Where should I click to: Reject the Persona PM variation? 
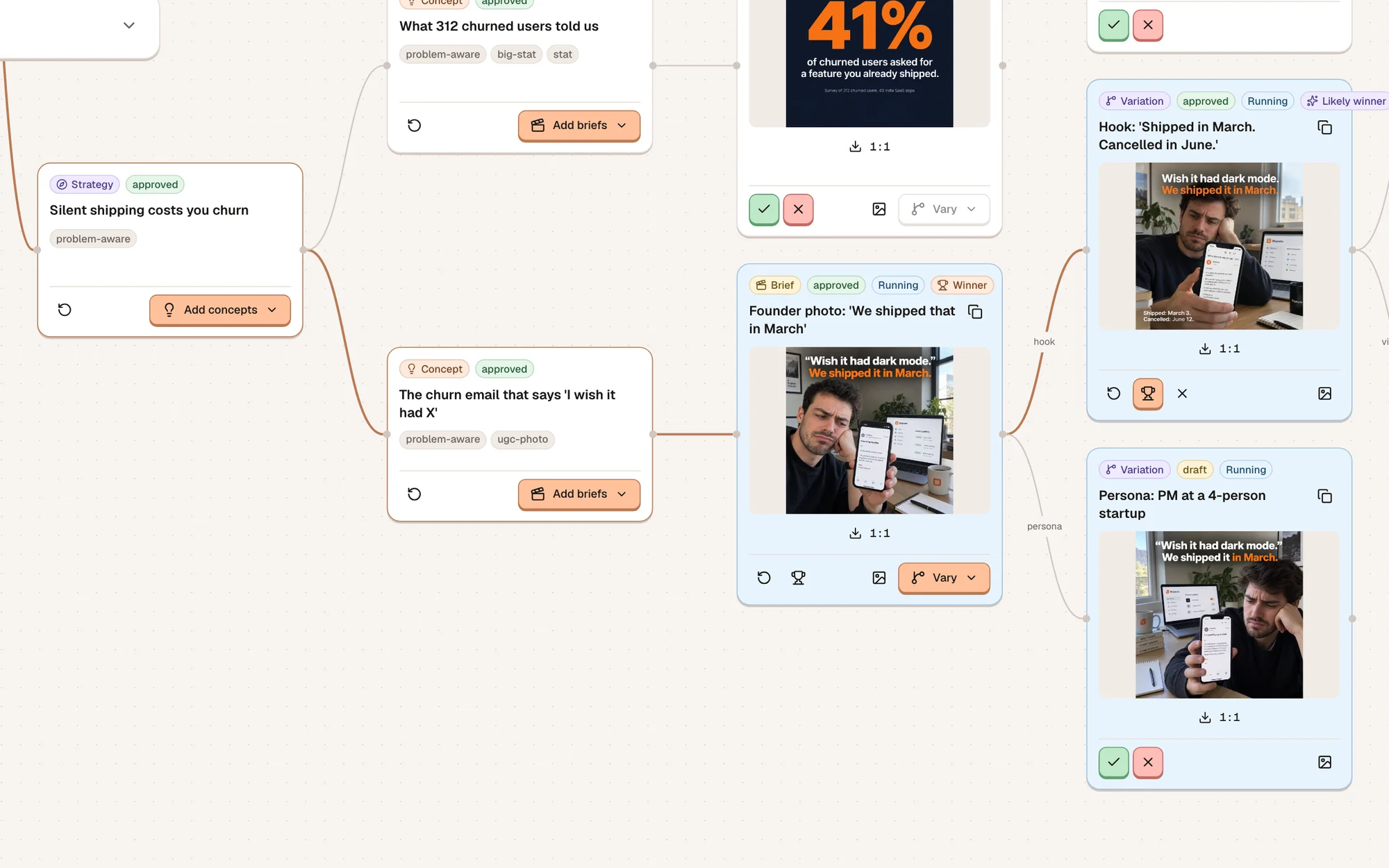(1148, 762)
